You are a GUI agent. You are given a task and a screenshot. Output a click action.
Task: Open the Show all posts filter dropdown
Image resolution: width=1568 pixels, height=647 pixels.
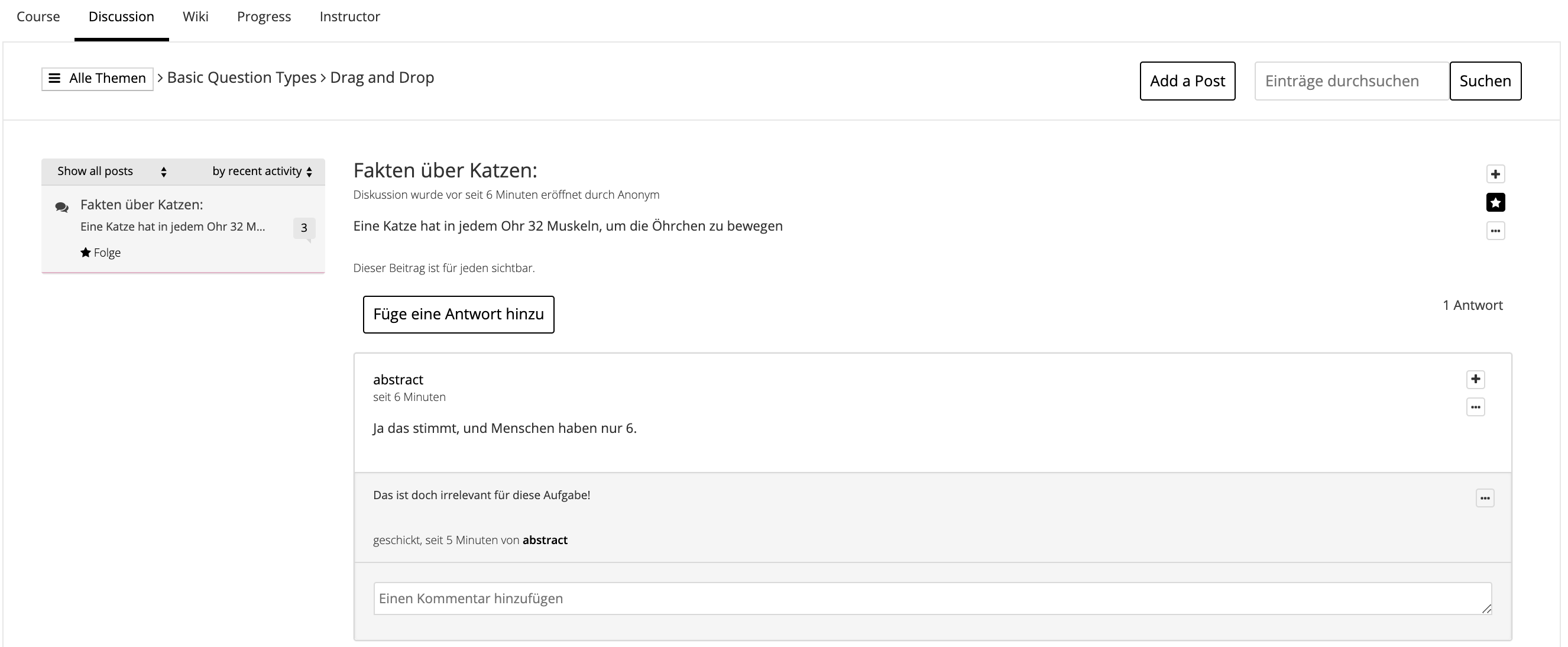point(111,172)
